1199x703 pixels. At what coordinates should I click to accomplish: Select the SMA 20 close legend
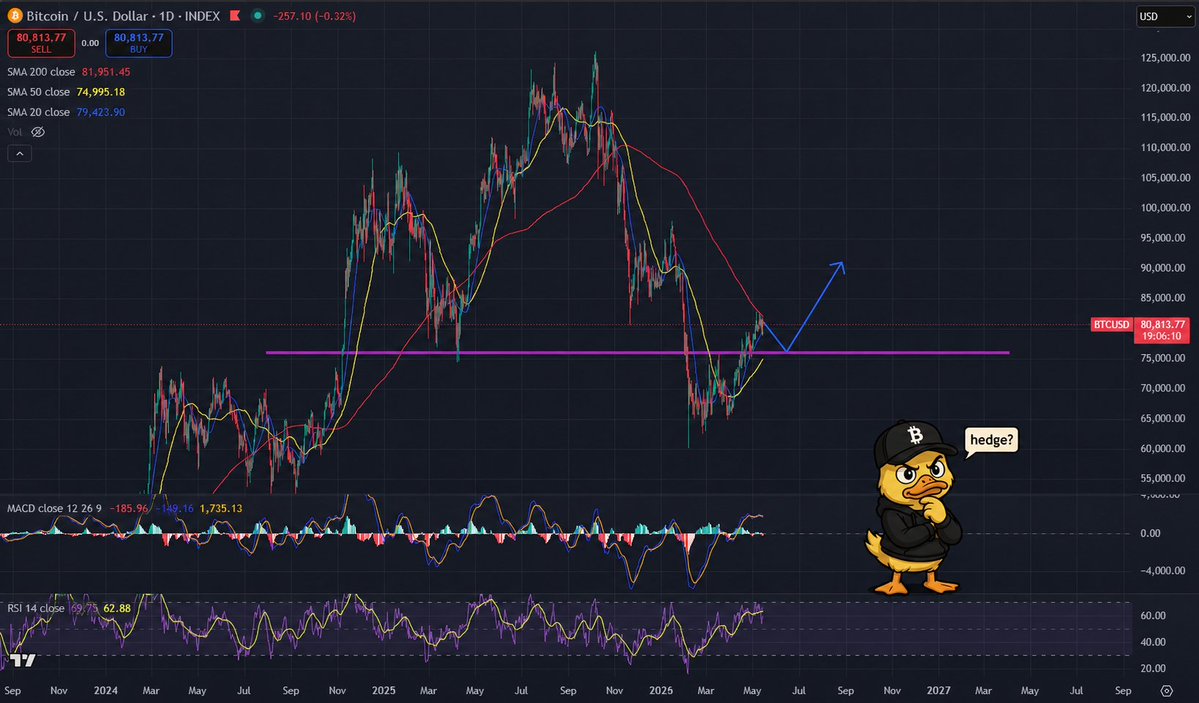(x=38, y=112)
